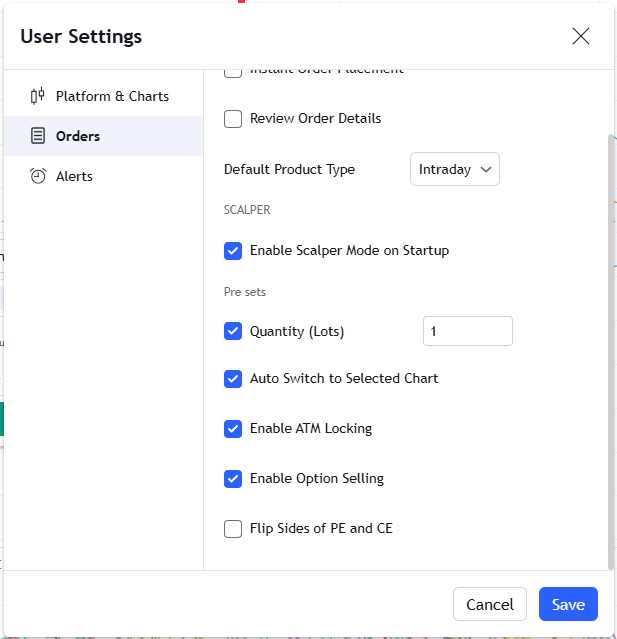617x639 pixels.
Task: Click the candlestick icon beside Platform & Charts
Action: coord(38,96)
